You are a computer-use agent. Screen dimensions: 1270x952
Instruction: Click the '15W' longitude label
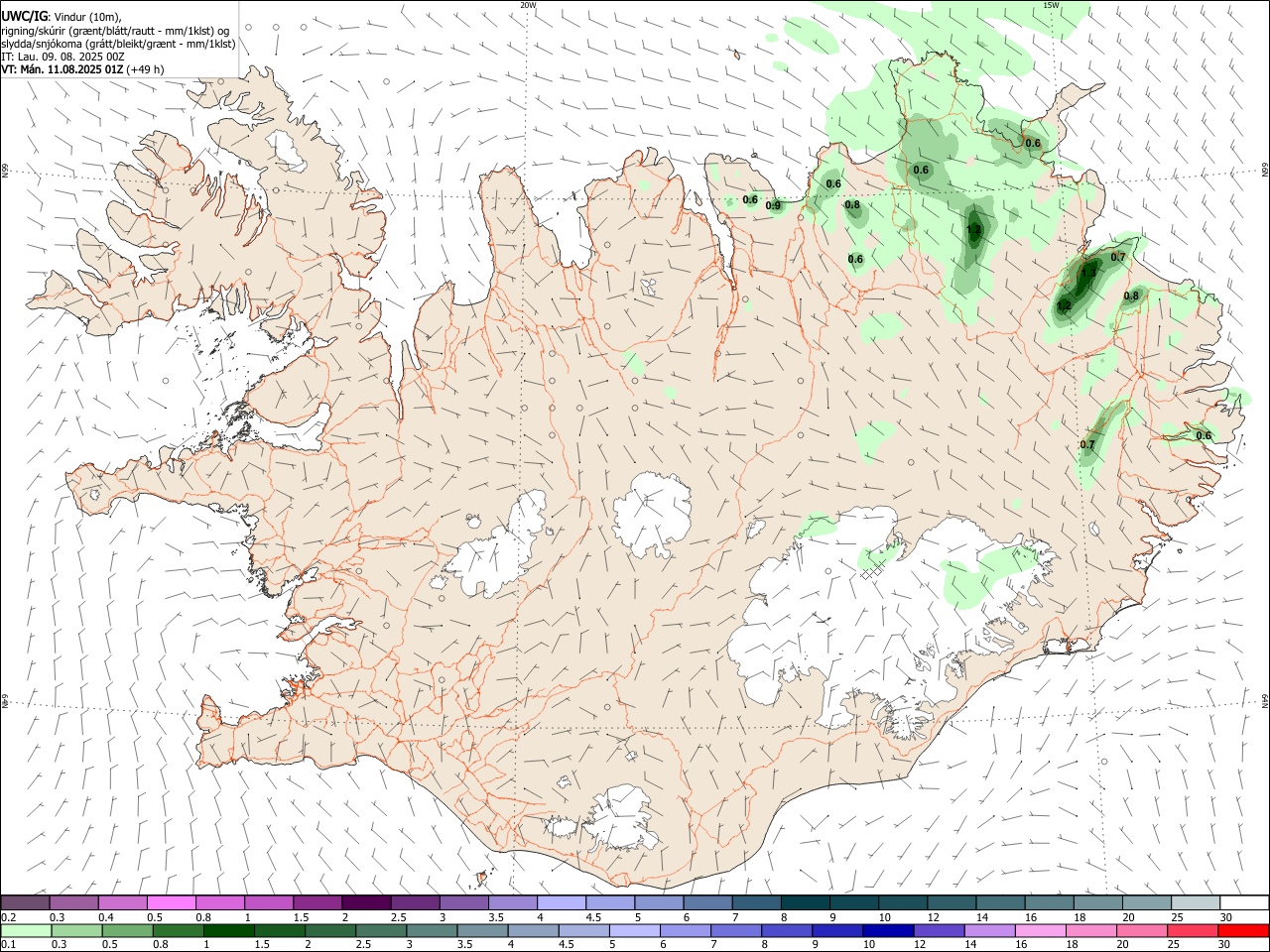pyautogui.click(x=1051, y=5)
